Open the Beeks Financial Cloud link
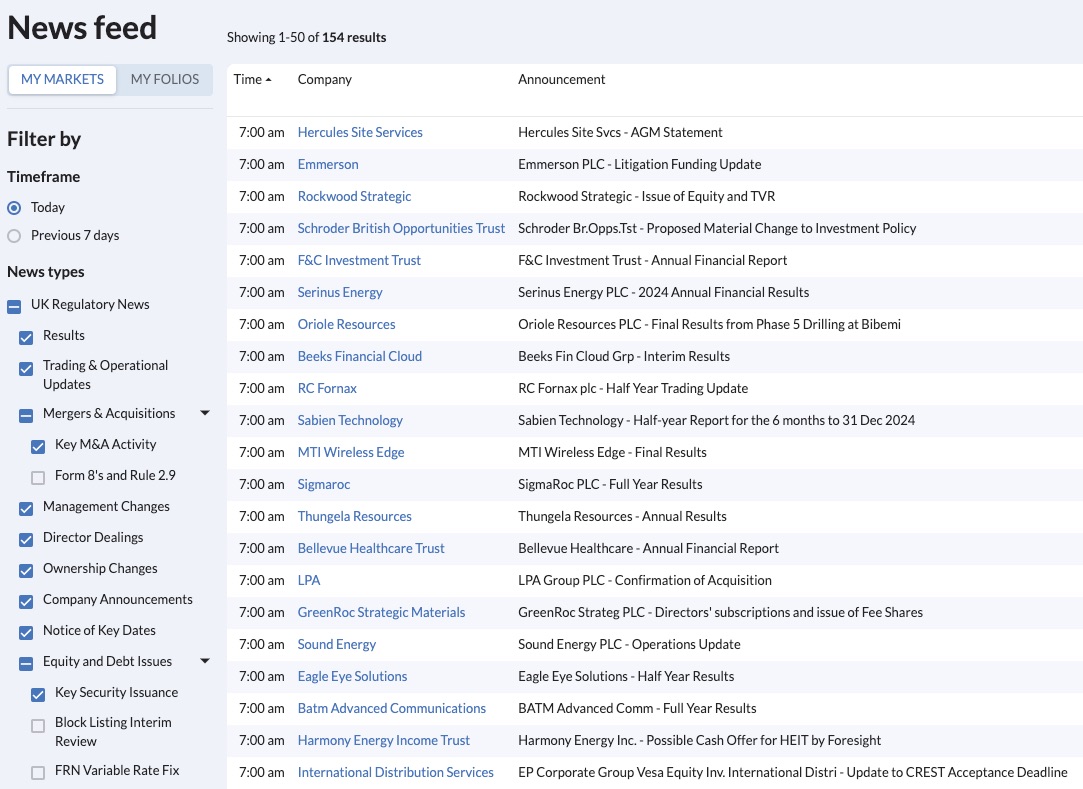 [x=360, y=357]
